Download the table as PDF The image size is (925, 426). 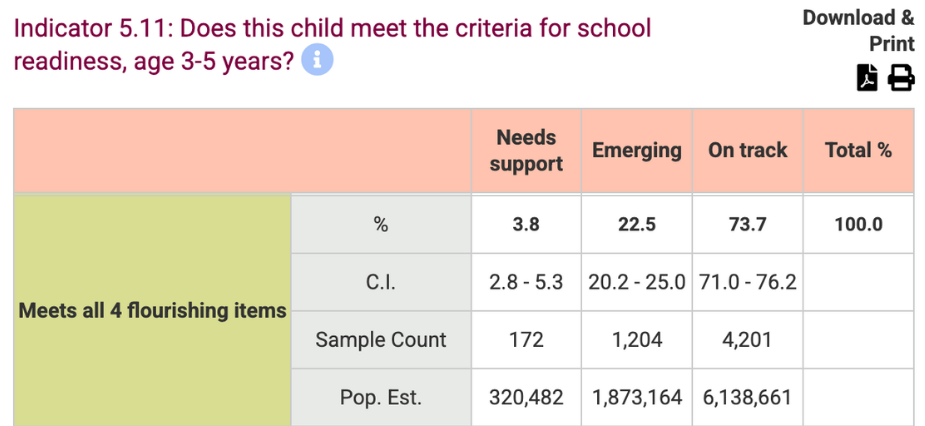(x=868, y=78)
